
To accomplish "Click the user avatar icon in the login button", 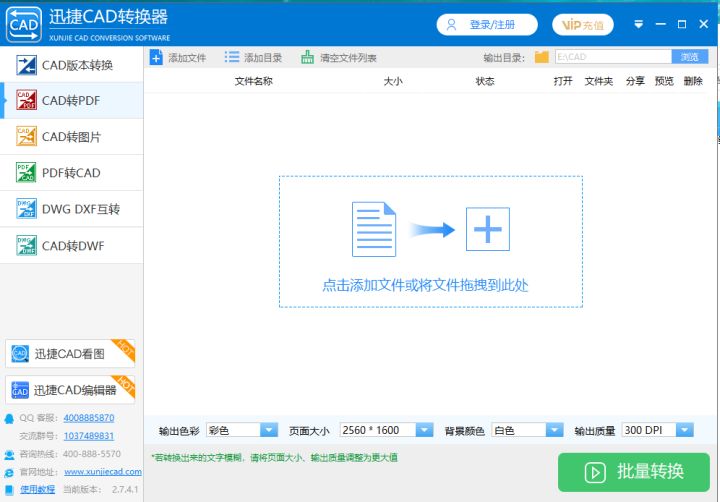I will click(451, 24).
